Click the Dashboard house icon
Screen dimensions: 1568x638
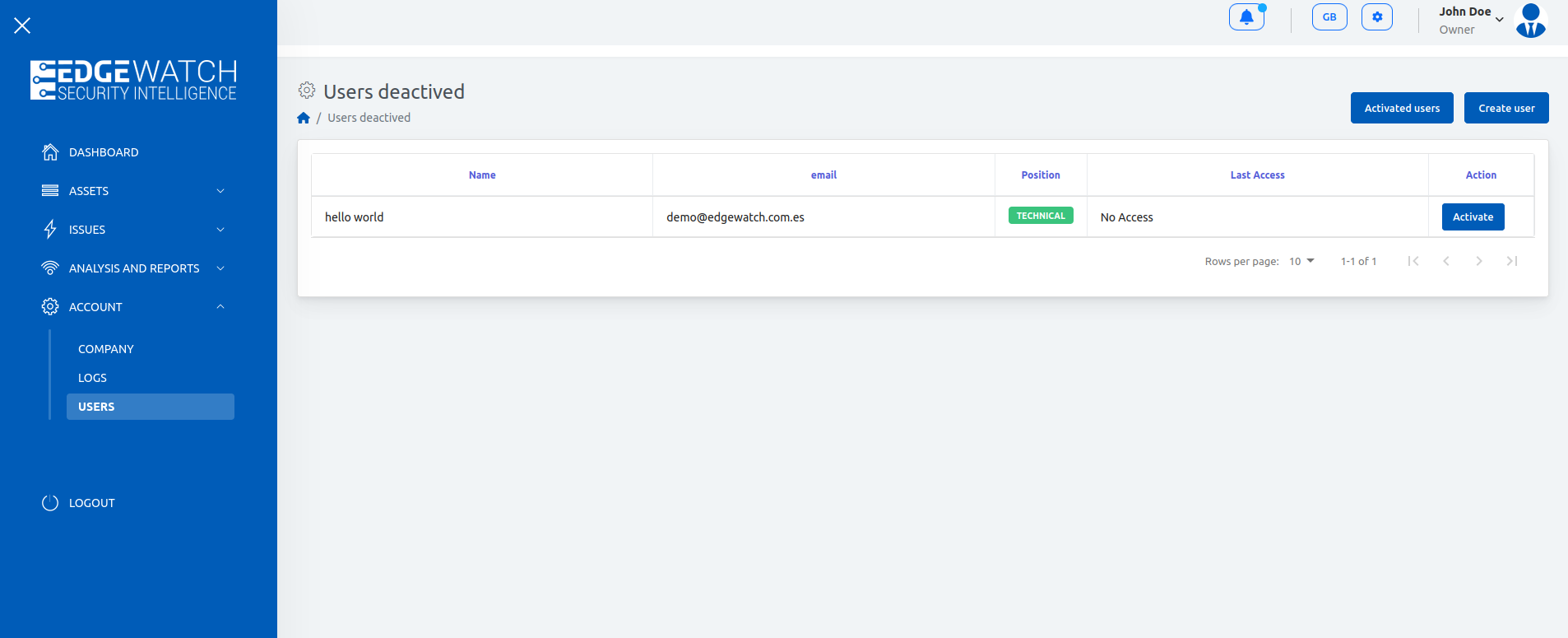(x=50, y=152)
